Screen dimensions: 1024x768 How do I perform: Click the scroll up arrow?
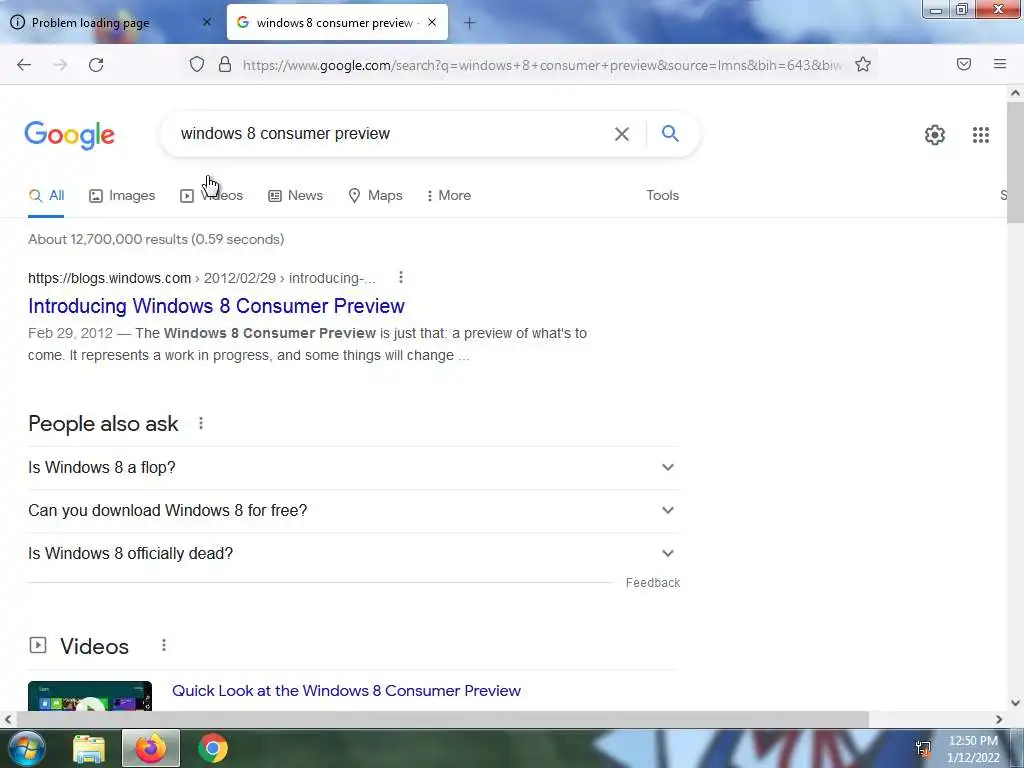pos(1015,93)
